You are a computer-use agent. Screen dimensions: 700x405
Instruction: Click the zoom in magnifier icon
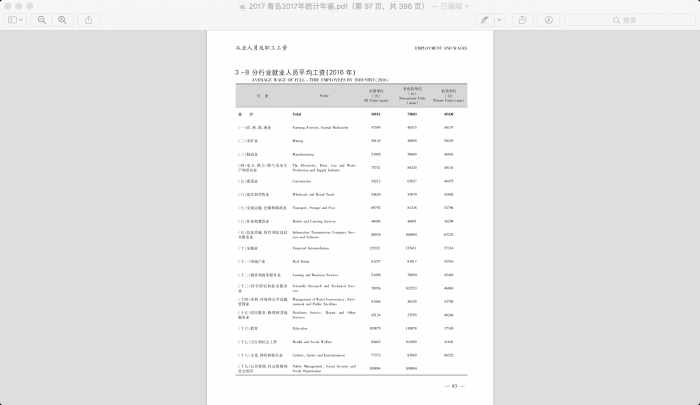click(62, 20)
